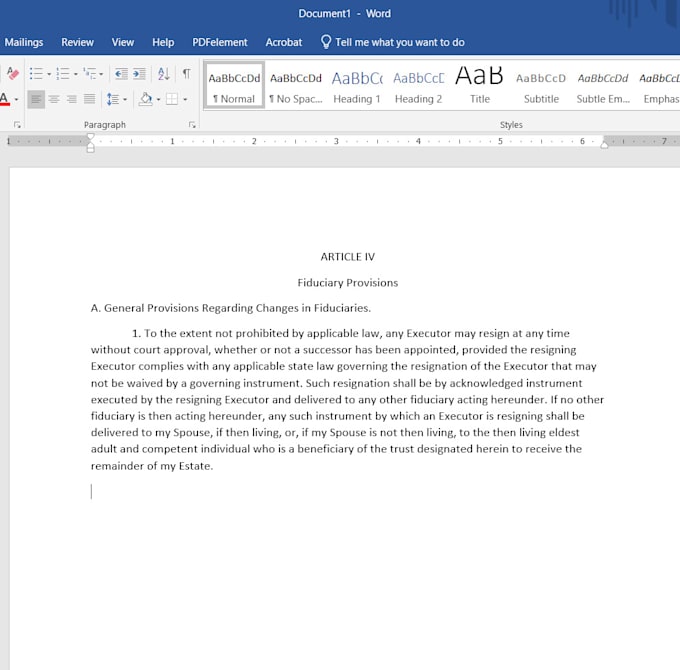Click the ARTICLE IV heading text
Viewport: 680px width, 670px height.
[x=347, y=257]
